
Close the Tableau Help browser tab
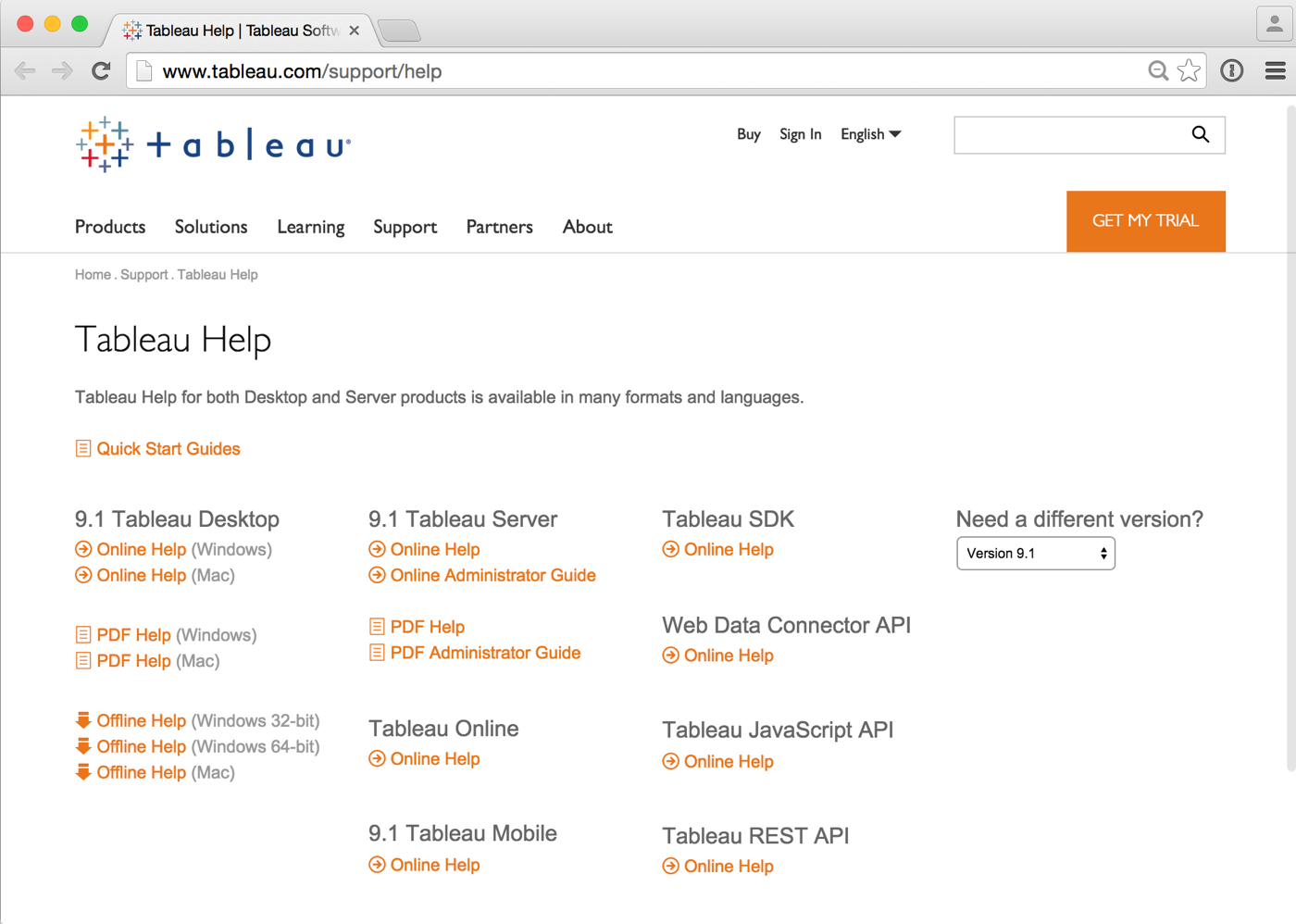(354, 31)
